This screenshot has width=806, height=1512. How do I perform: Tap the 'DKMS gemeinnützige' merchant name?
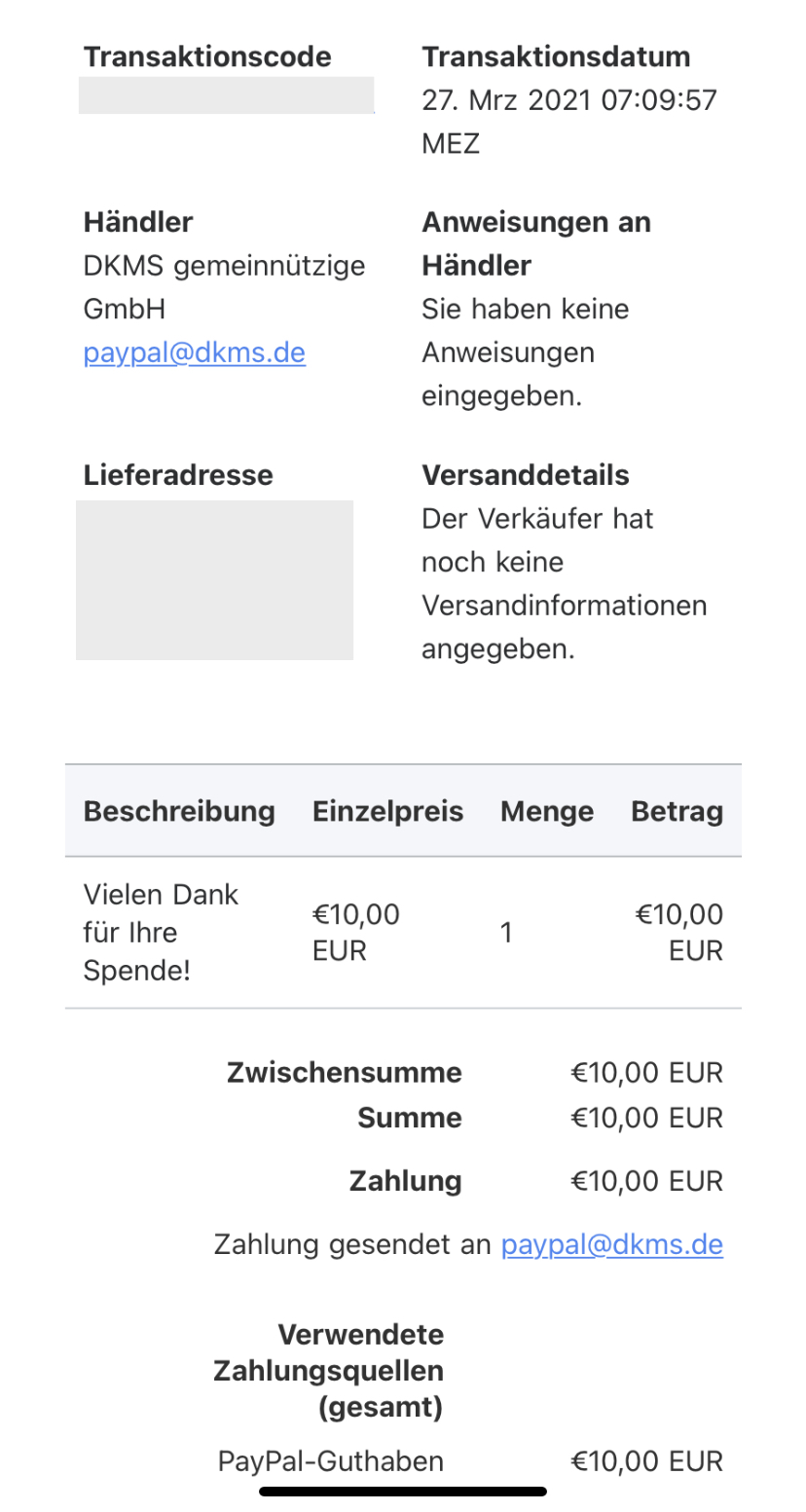(224, 266)
